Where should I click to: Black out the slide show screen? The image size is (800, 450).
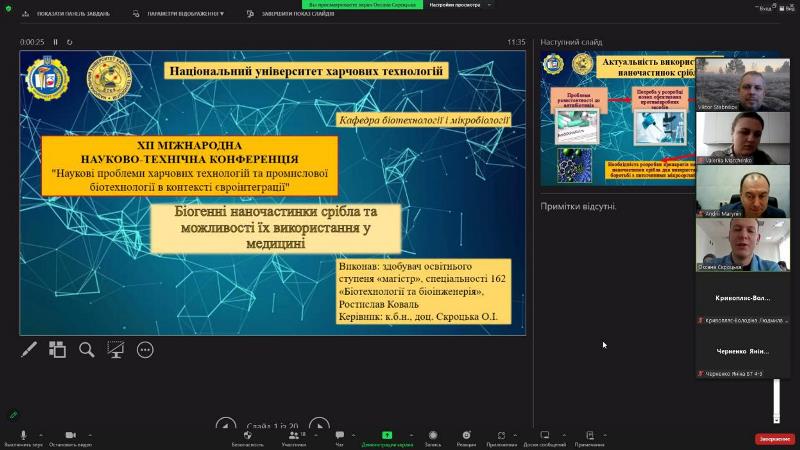click(x=116, y=350)
